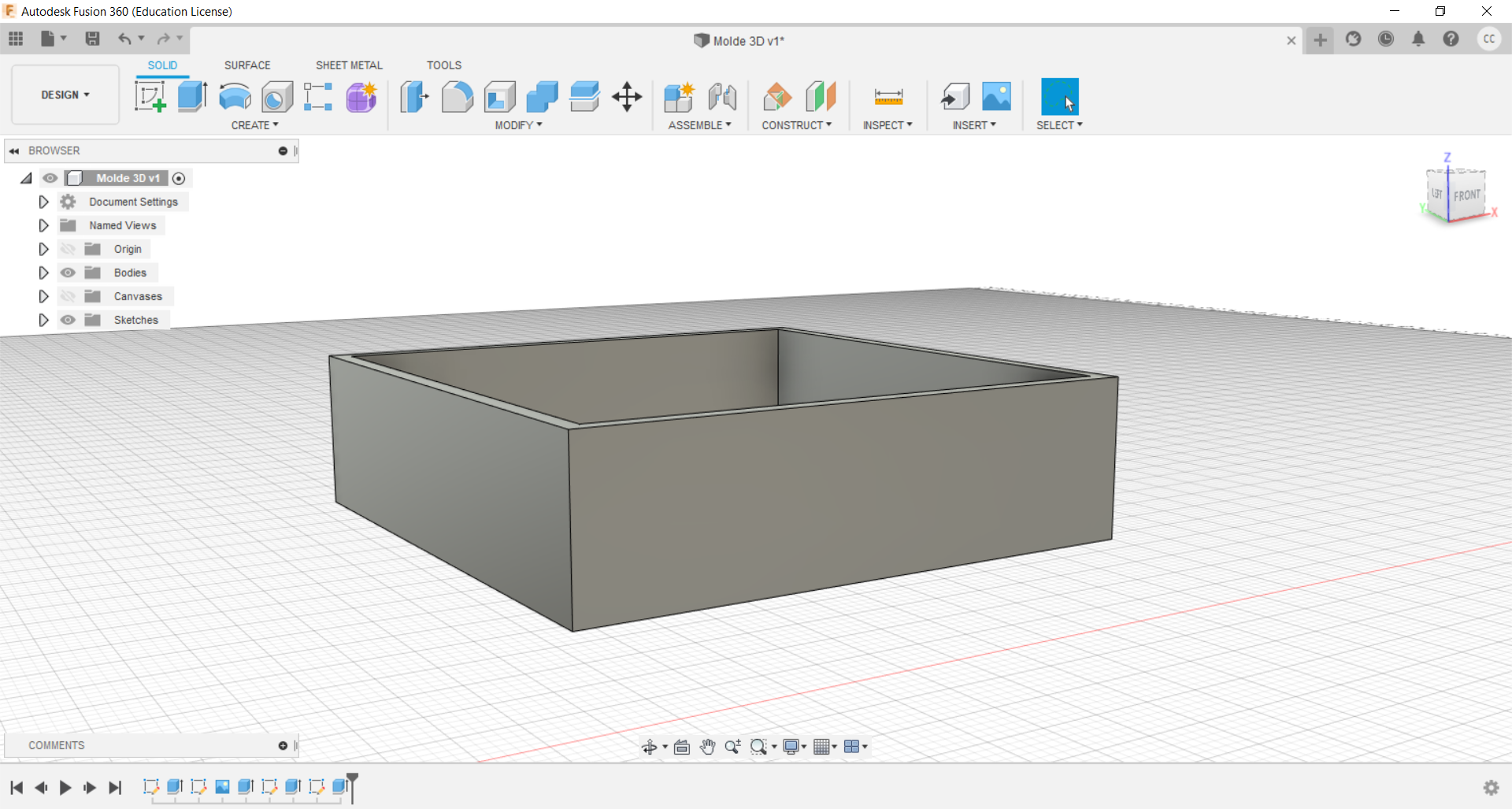Switch to the SURFACE tab
The image size is (1512, 809).
tap(247, 65)
